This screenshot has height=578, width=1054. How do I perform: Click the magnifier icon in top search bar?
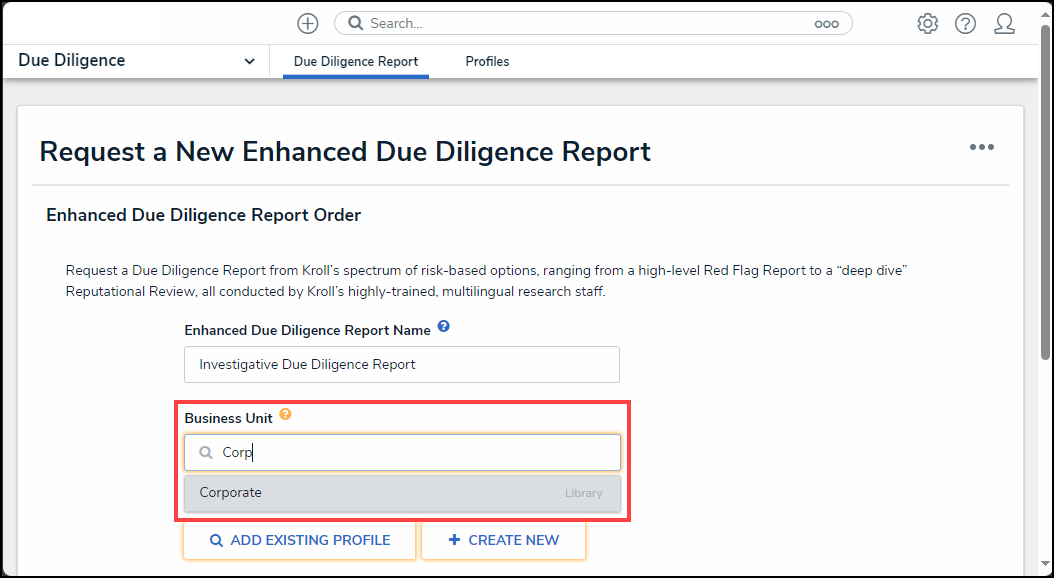[x=356, y=24]
